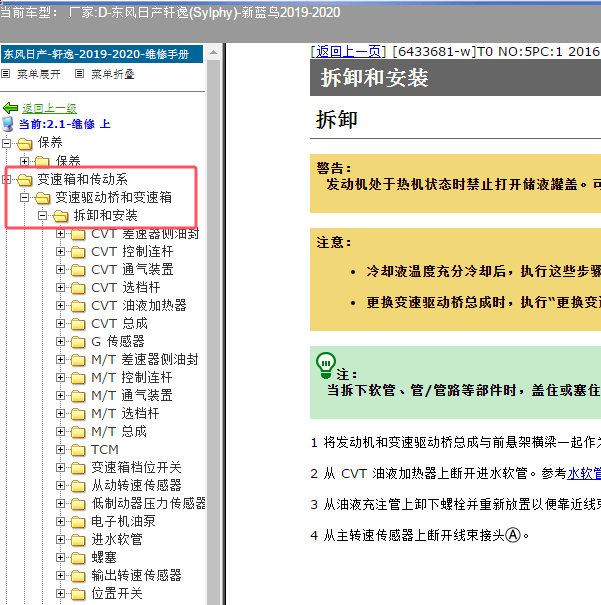Click step 4 从主转速传感器 text
The image size is (601, 605).
click(420, 535)
